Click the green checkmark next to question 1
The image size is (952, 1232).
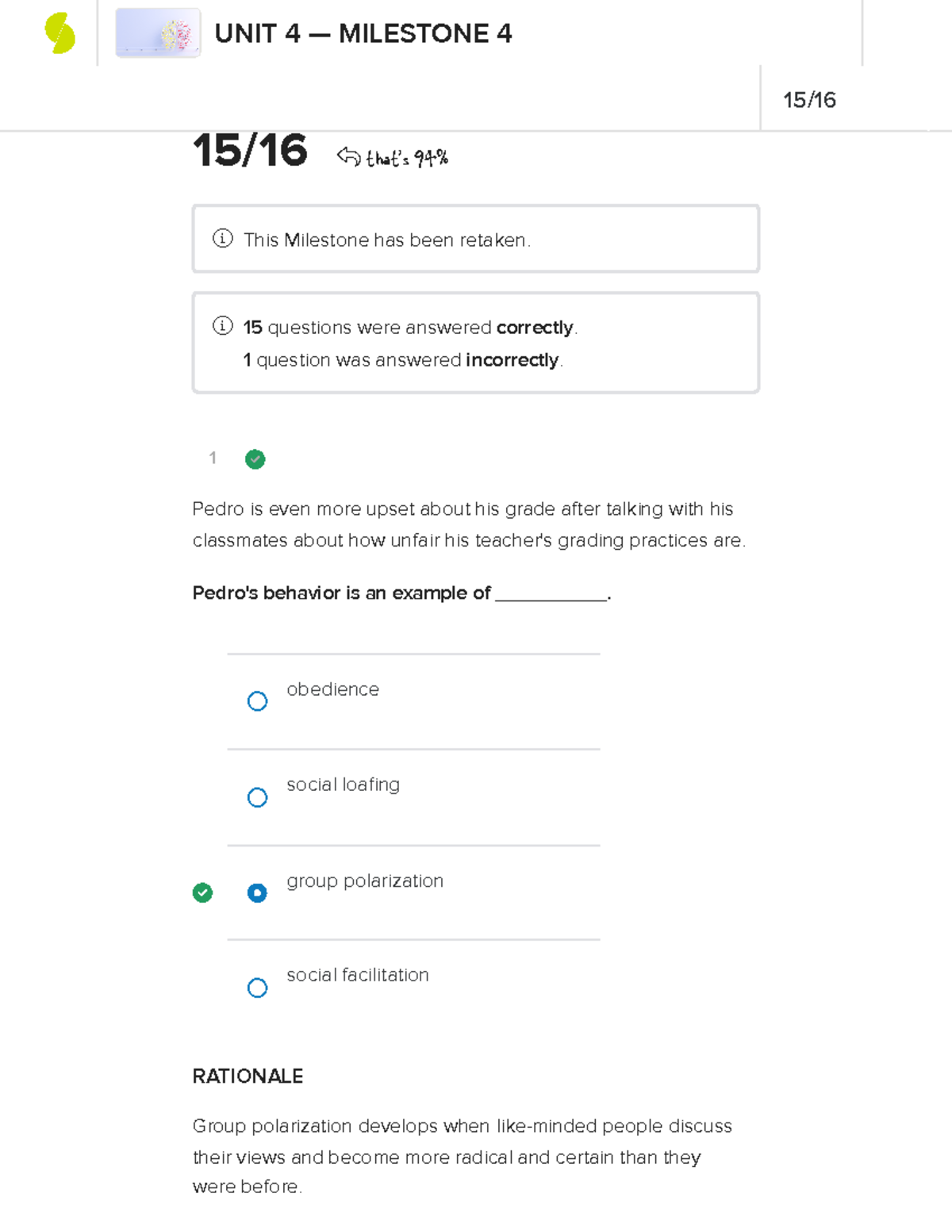pyautogui.click(x=255, y=459)
